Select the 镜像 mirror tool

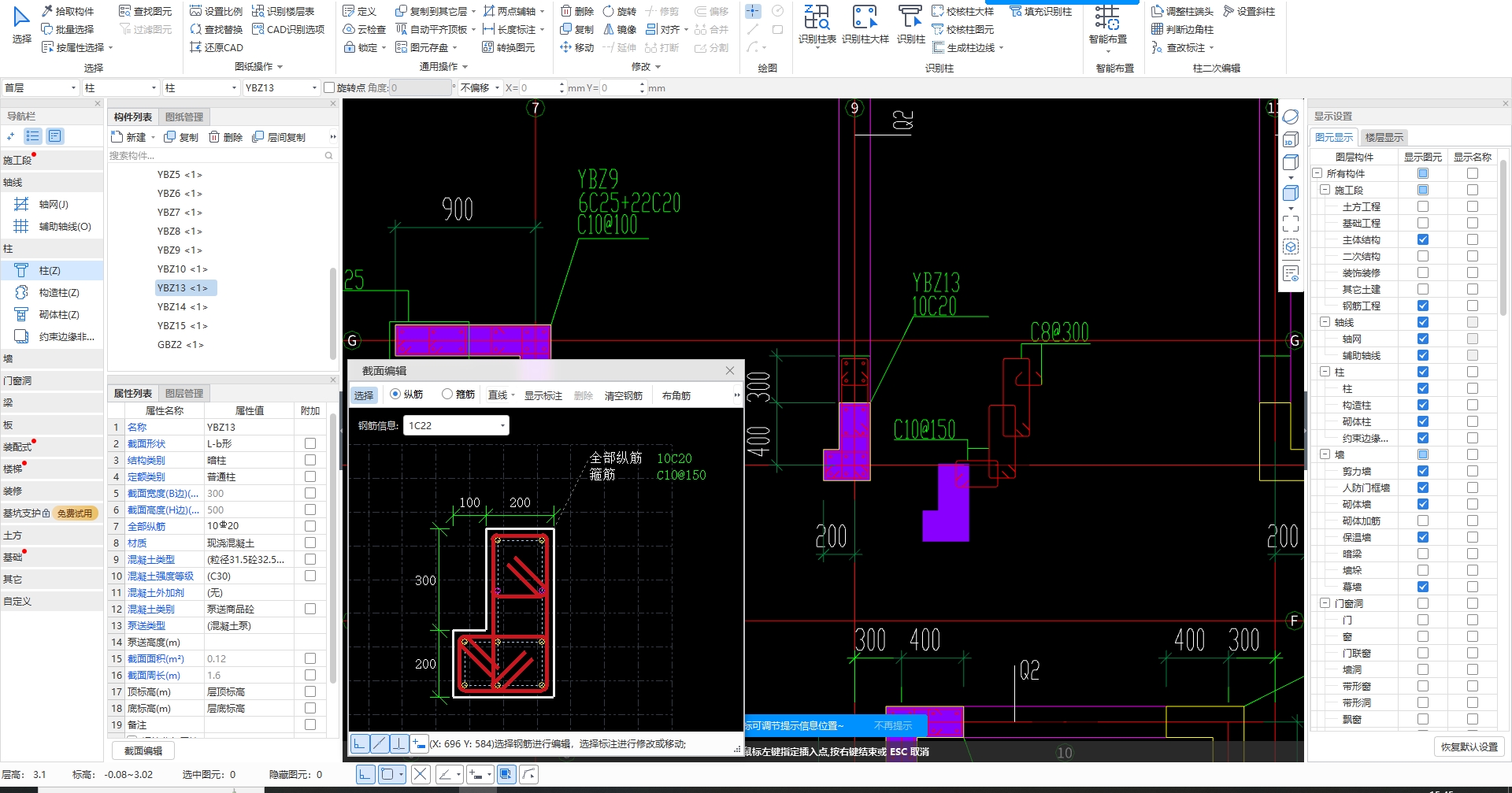(619, 29)
